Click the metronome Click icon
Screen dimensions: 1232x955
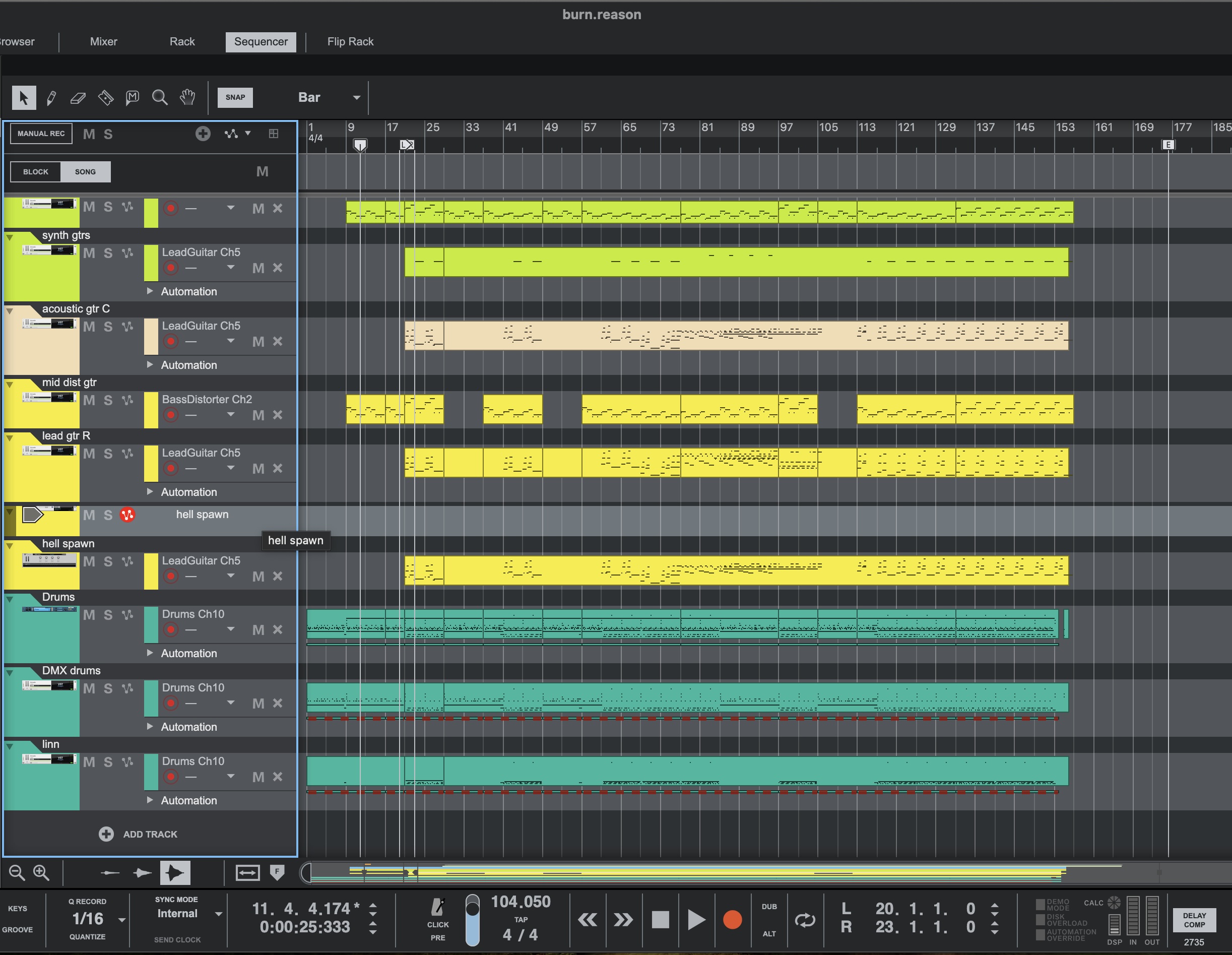(x=438, y=908)
